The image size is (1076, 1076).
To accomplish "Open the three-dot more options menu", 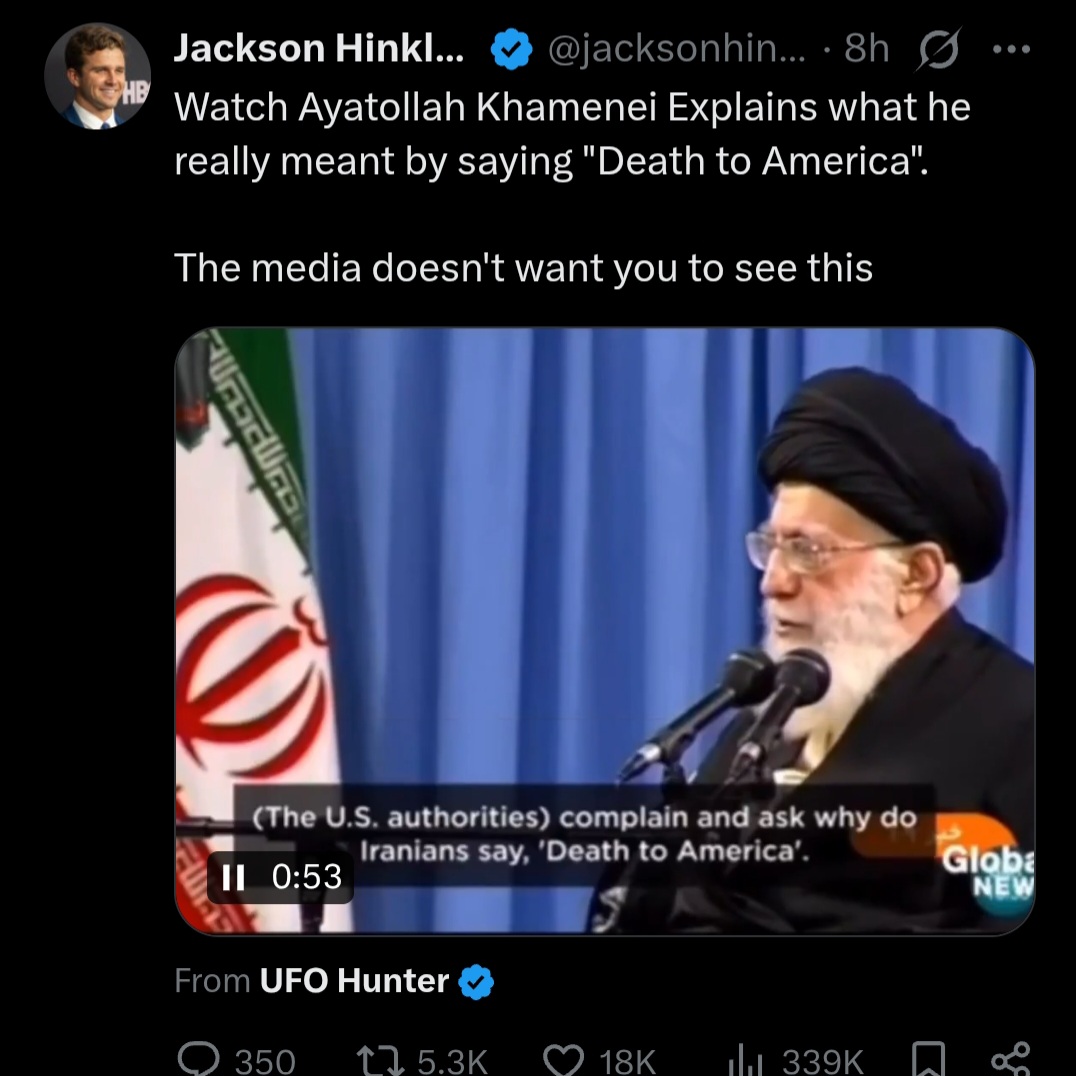I will coord(1011,49).
